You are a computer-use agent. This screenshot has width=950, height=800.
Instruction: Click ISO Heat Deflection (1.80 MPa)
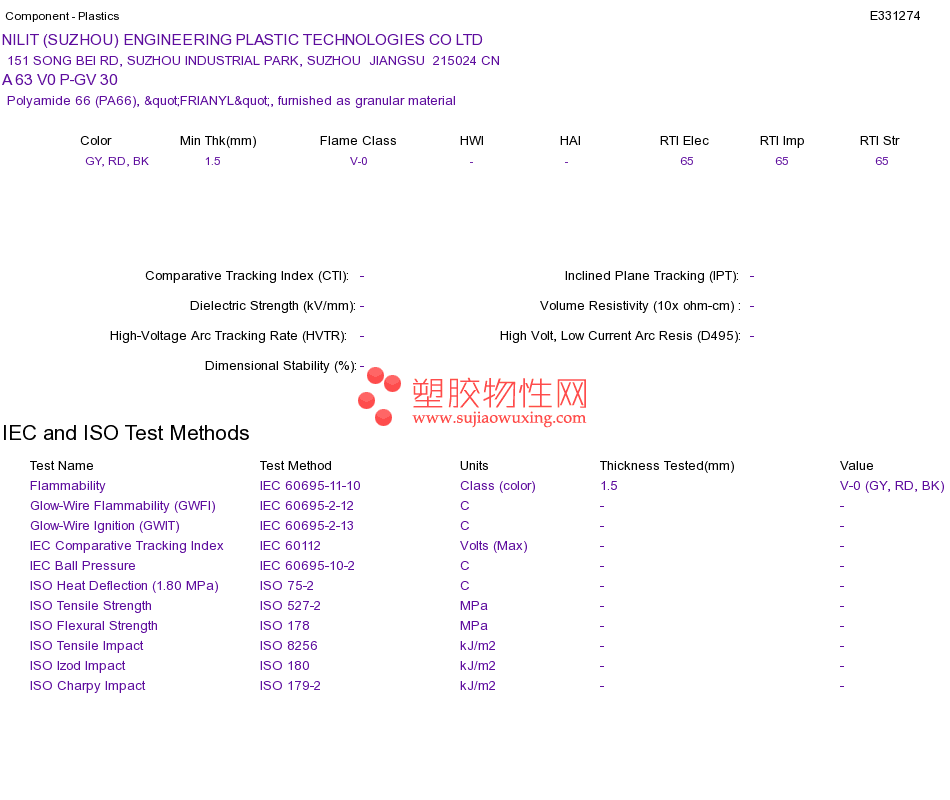[x=124, y=586]
